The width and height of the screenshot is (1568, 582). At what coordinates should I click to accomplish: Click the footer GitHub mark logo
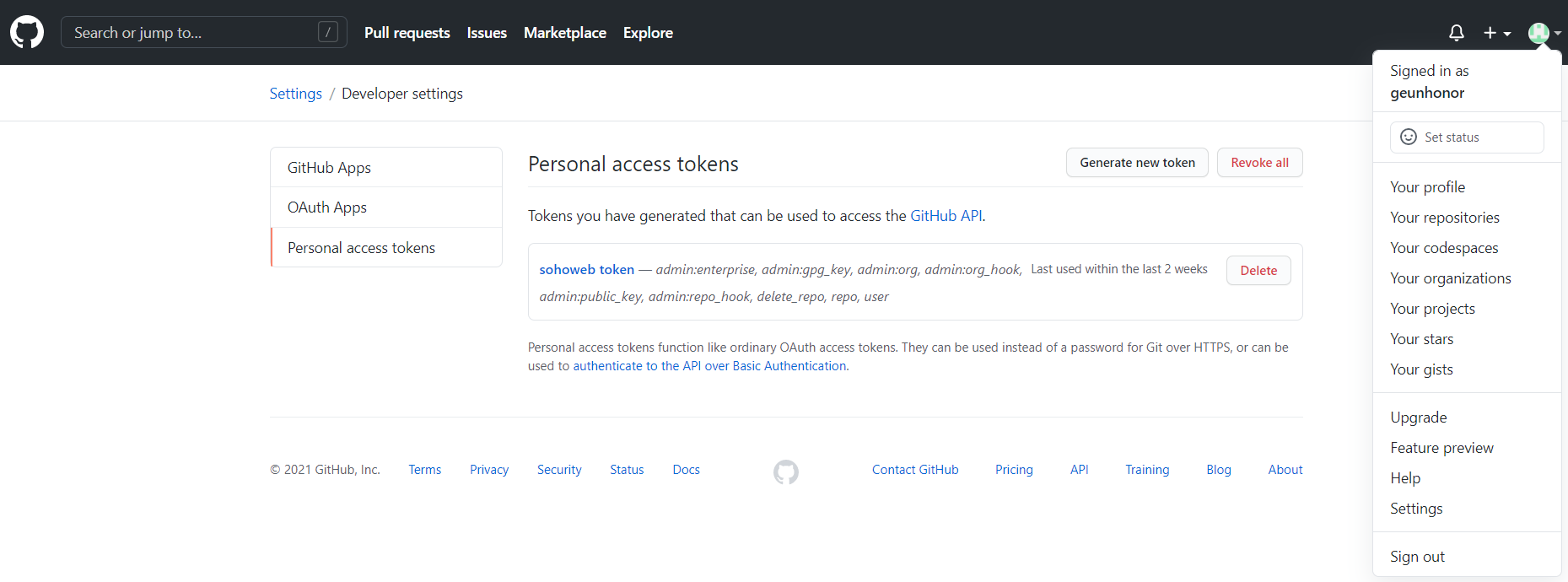786,472
